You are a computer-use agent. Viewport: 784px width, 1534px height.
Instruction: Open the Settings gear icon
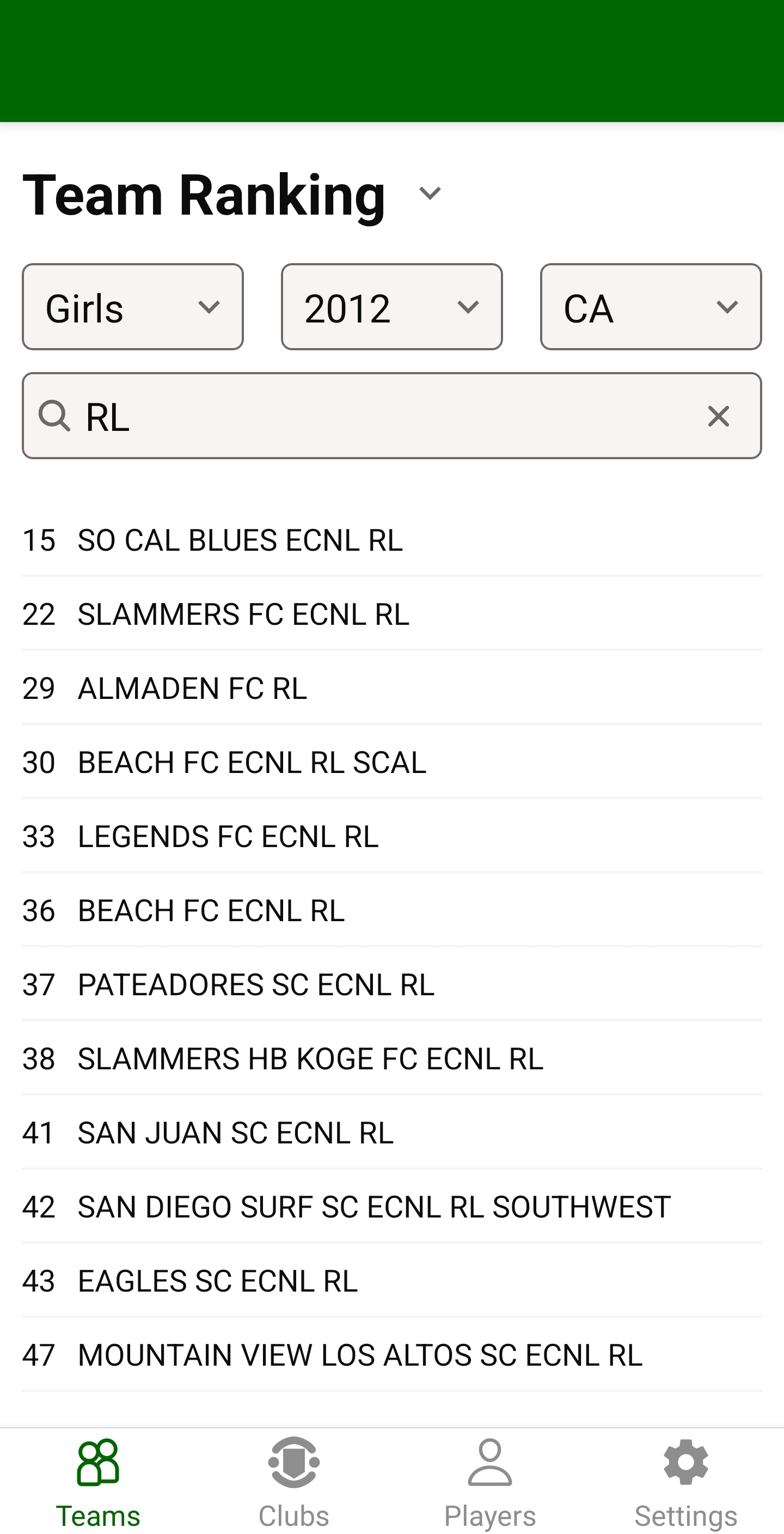pos(685,1463)
